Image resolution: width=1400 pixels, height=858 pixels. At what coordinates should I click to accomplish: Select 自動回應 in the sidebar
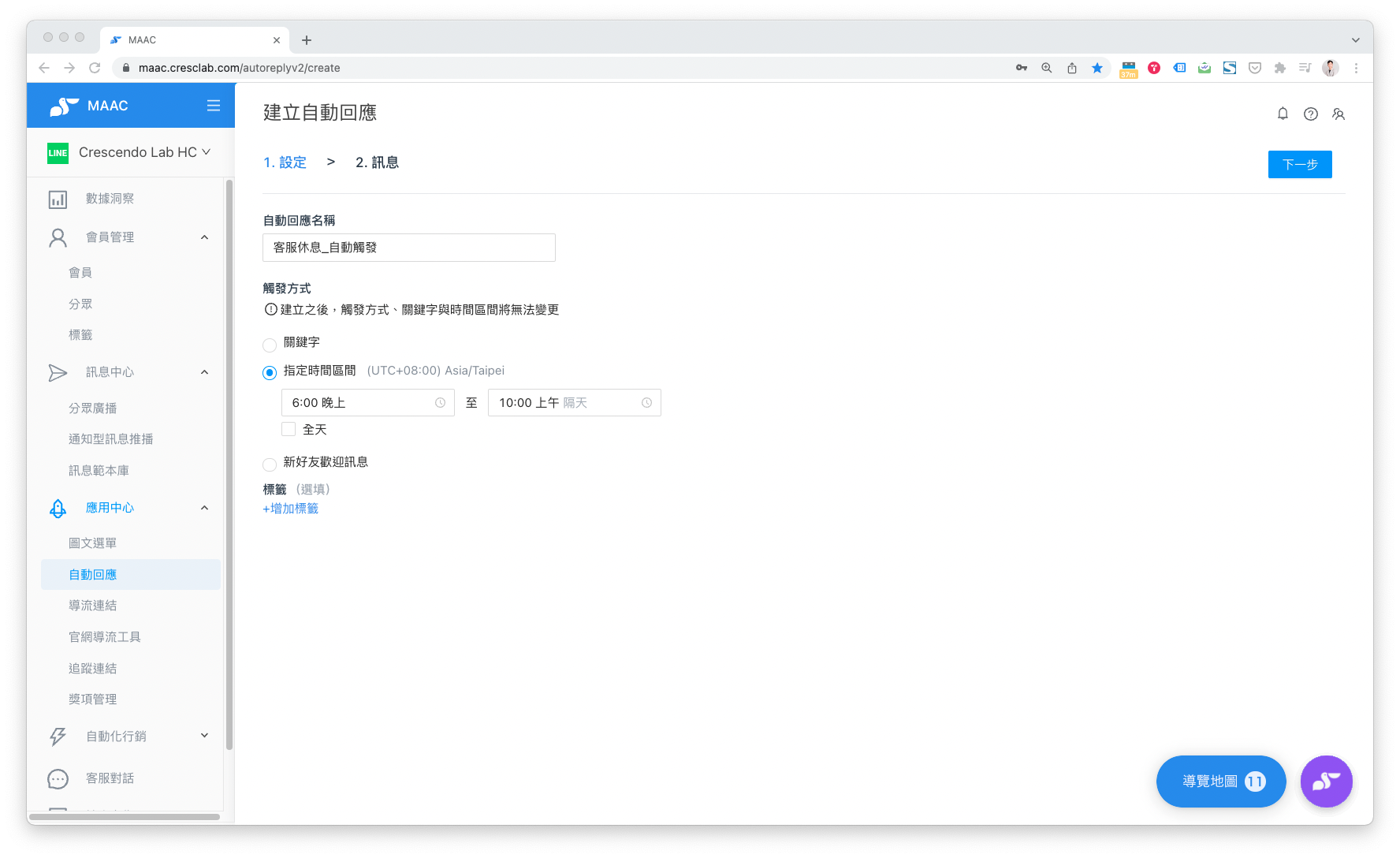(x=131, y=575)
